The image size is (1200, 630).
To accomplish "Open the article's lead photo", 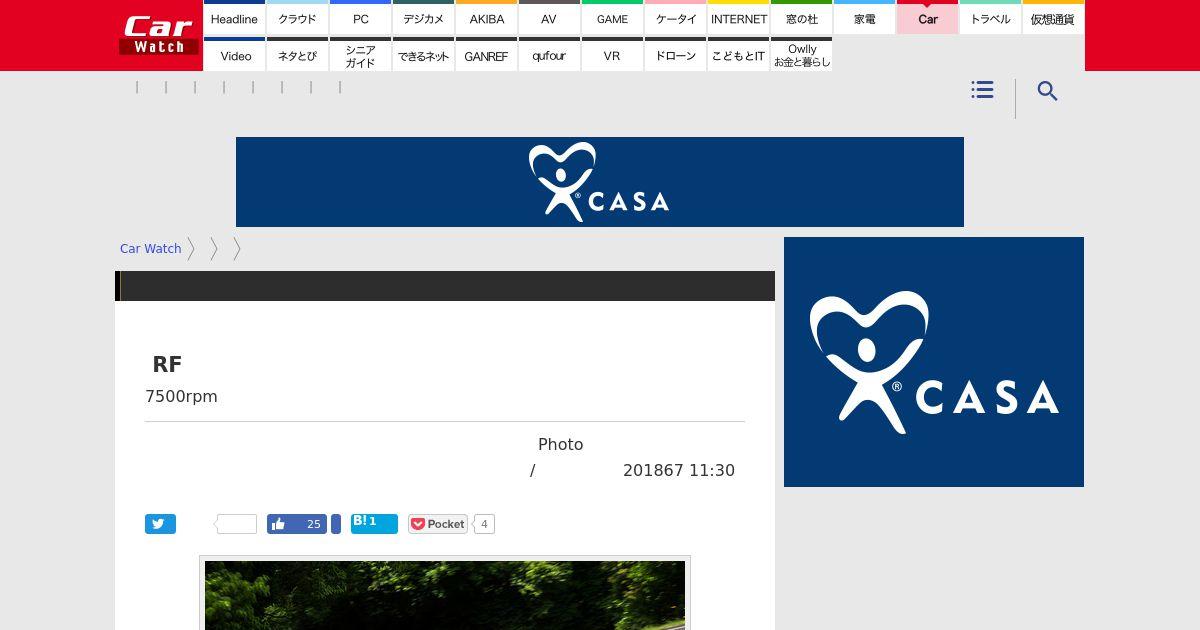I will click(x=445, y=594).
